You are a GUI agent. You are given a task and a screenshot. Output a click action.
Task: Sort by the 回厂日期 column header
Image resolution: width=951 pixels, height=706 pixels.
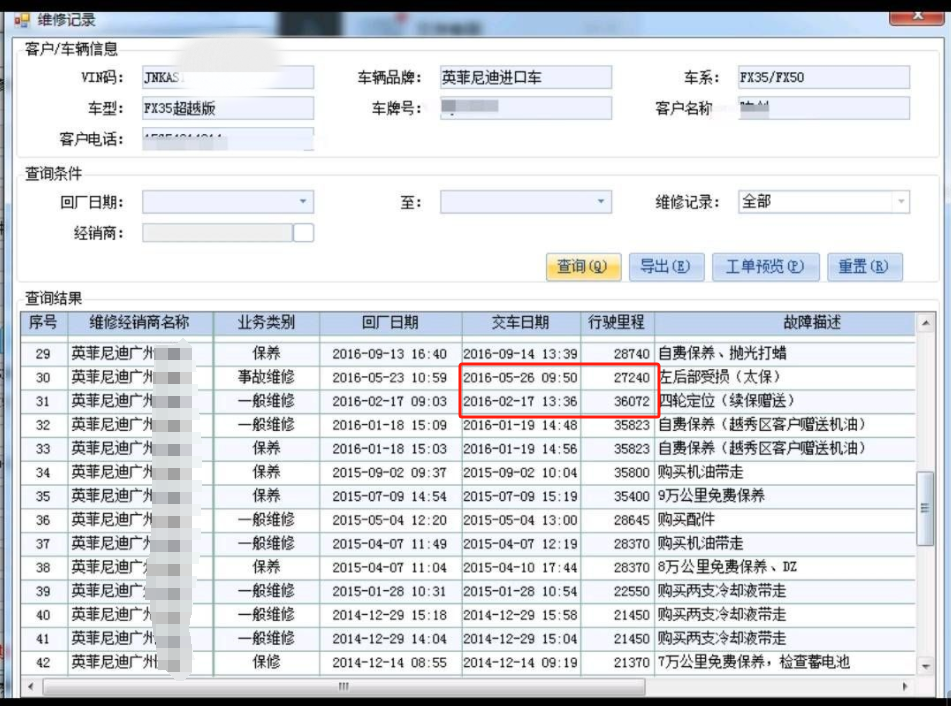390,323
